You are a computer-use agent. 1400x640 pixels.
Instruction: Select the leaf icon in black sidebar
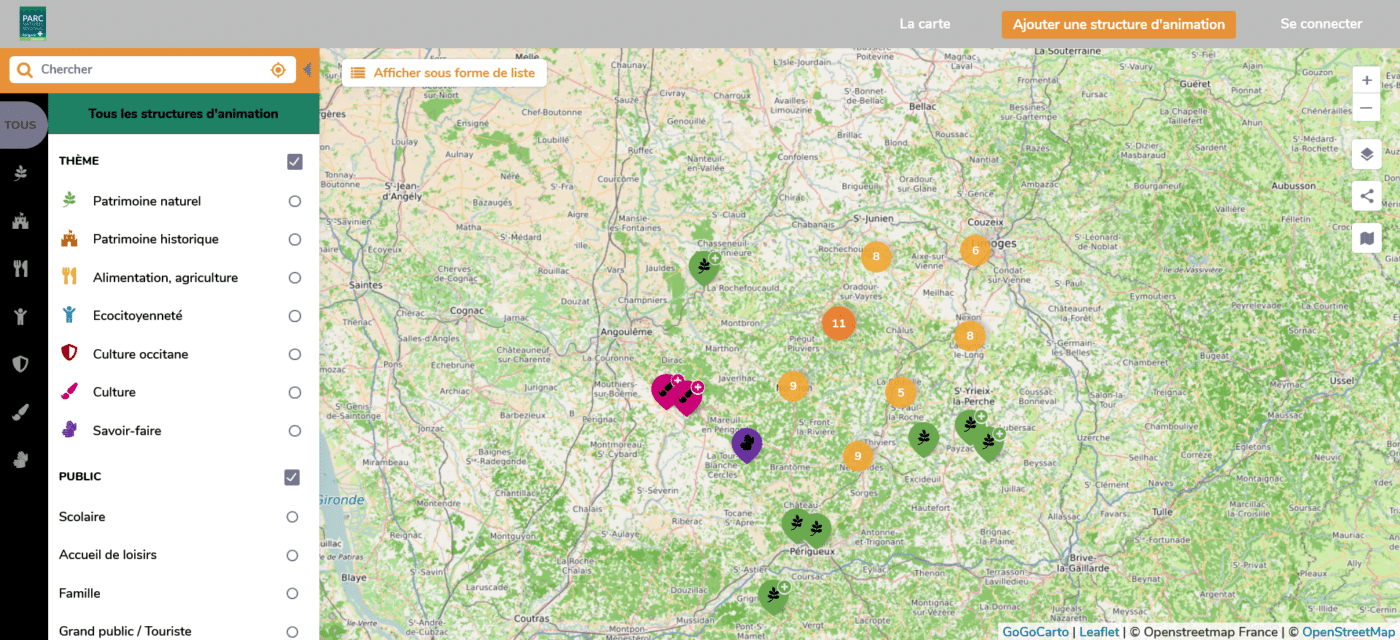[x=20, y=173]
